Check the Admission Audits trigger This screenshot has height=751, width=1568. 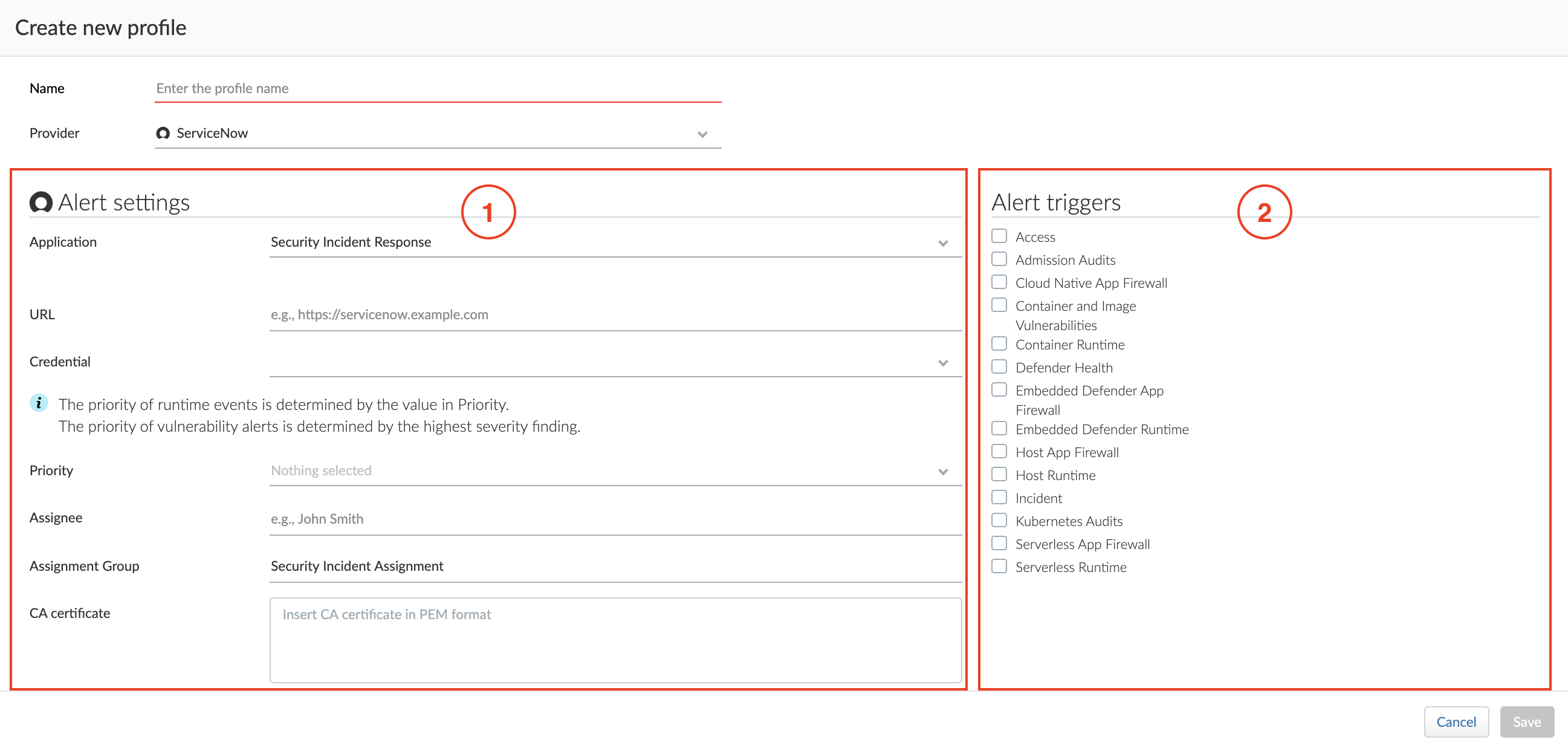pos(999,259)
